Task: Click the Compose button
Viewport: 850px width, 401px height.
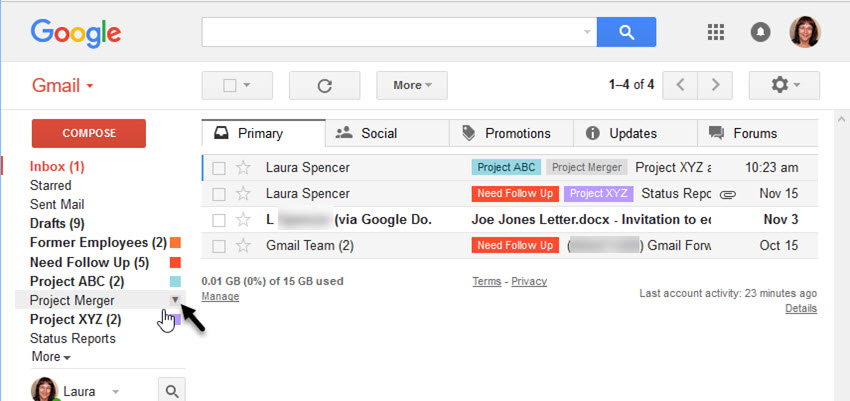Action: pos(89,133)
